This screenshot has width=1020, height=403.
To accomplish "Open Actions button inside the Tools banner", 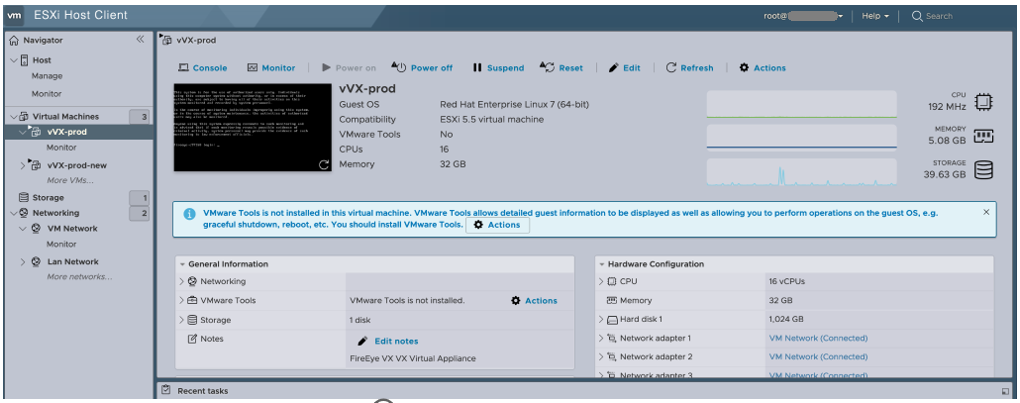I will click(x=498, y=225).
